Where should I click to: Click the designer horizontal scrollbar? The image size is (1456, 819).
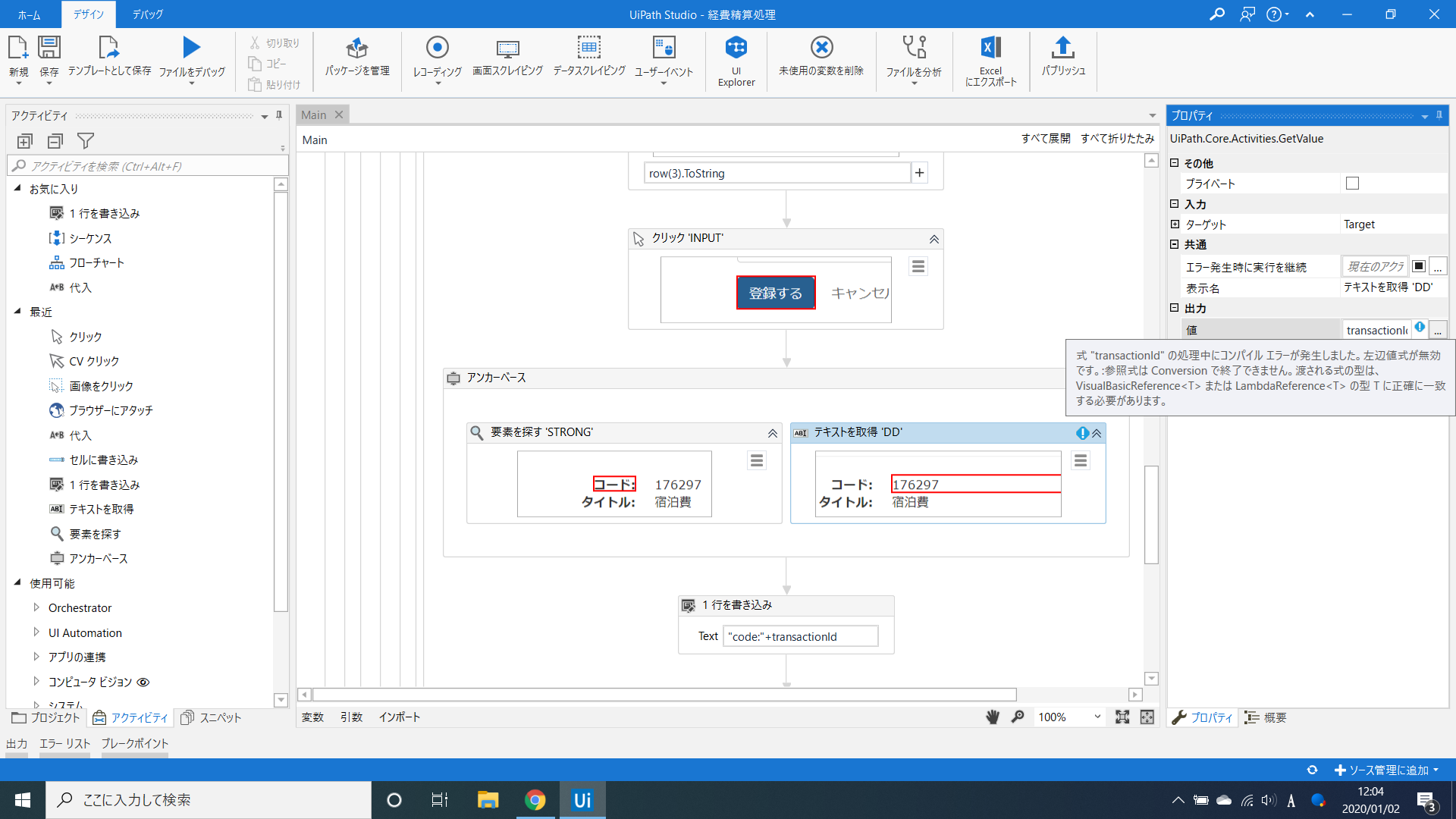pos(664,695)
